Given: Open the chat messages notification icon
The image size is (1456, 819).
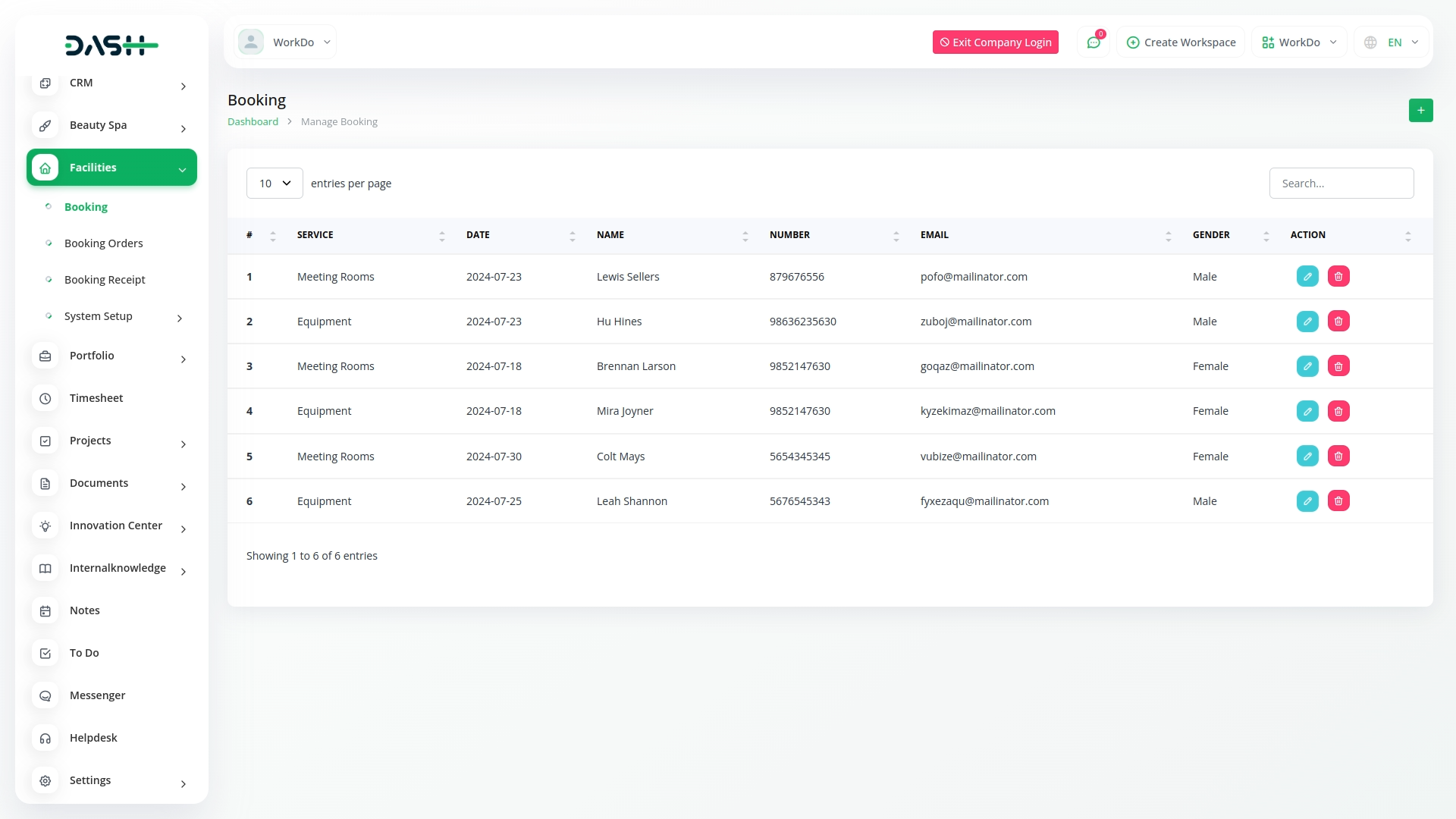Looking at the screenshot, I should coord(1094,42).
